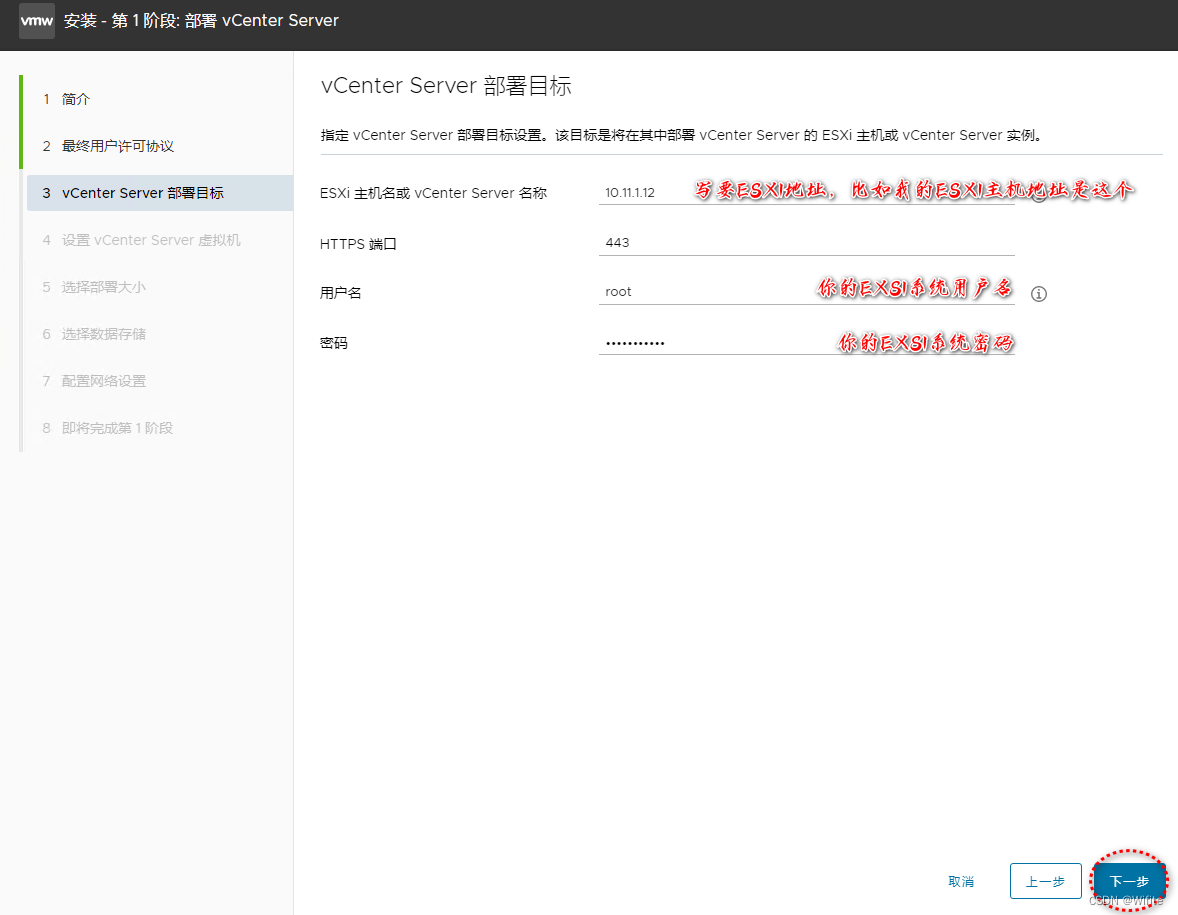Open step 1 简介 in the sidebar
Image resolution: width=1178 pixels, height=915 pixels.
(66, 99)
